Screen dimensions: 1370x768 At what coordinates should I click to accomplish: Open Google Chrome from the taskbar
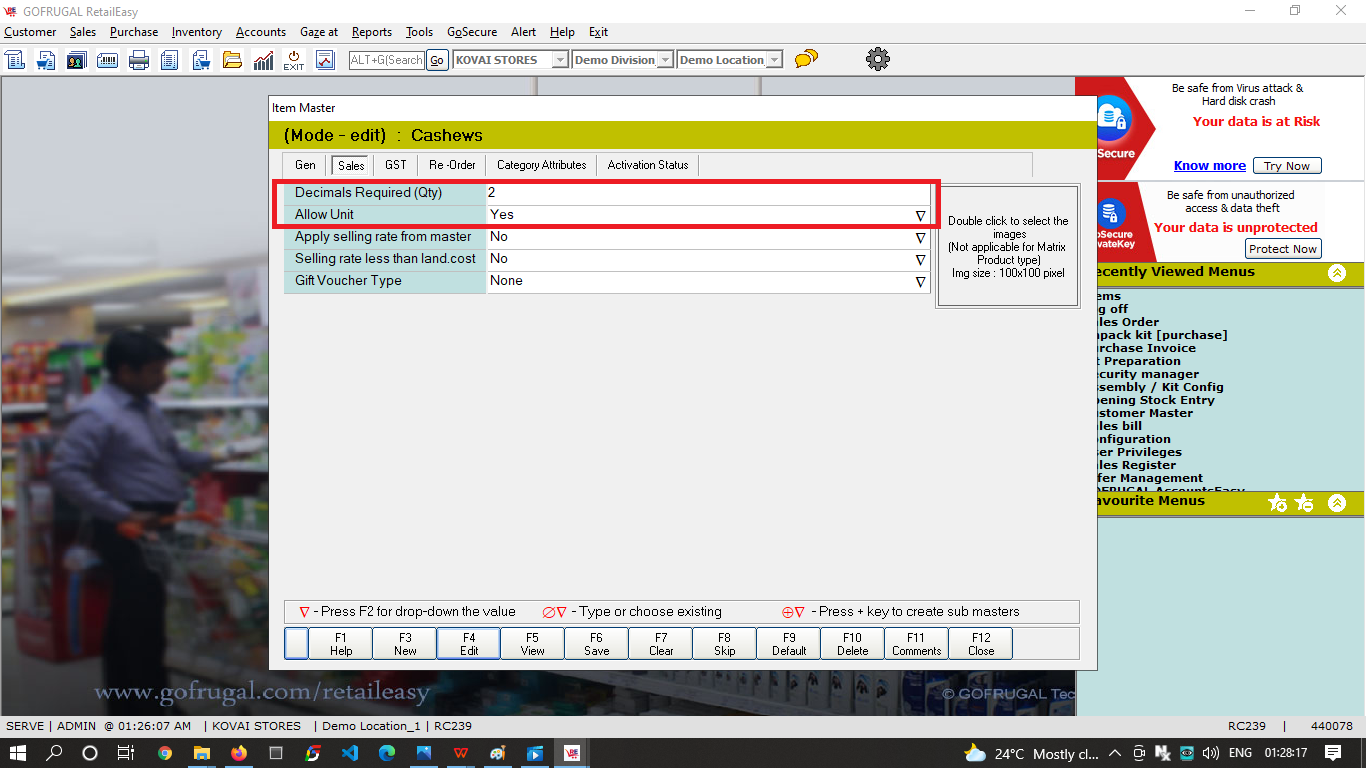coord(165,753)
